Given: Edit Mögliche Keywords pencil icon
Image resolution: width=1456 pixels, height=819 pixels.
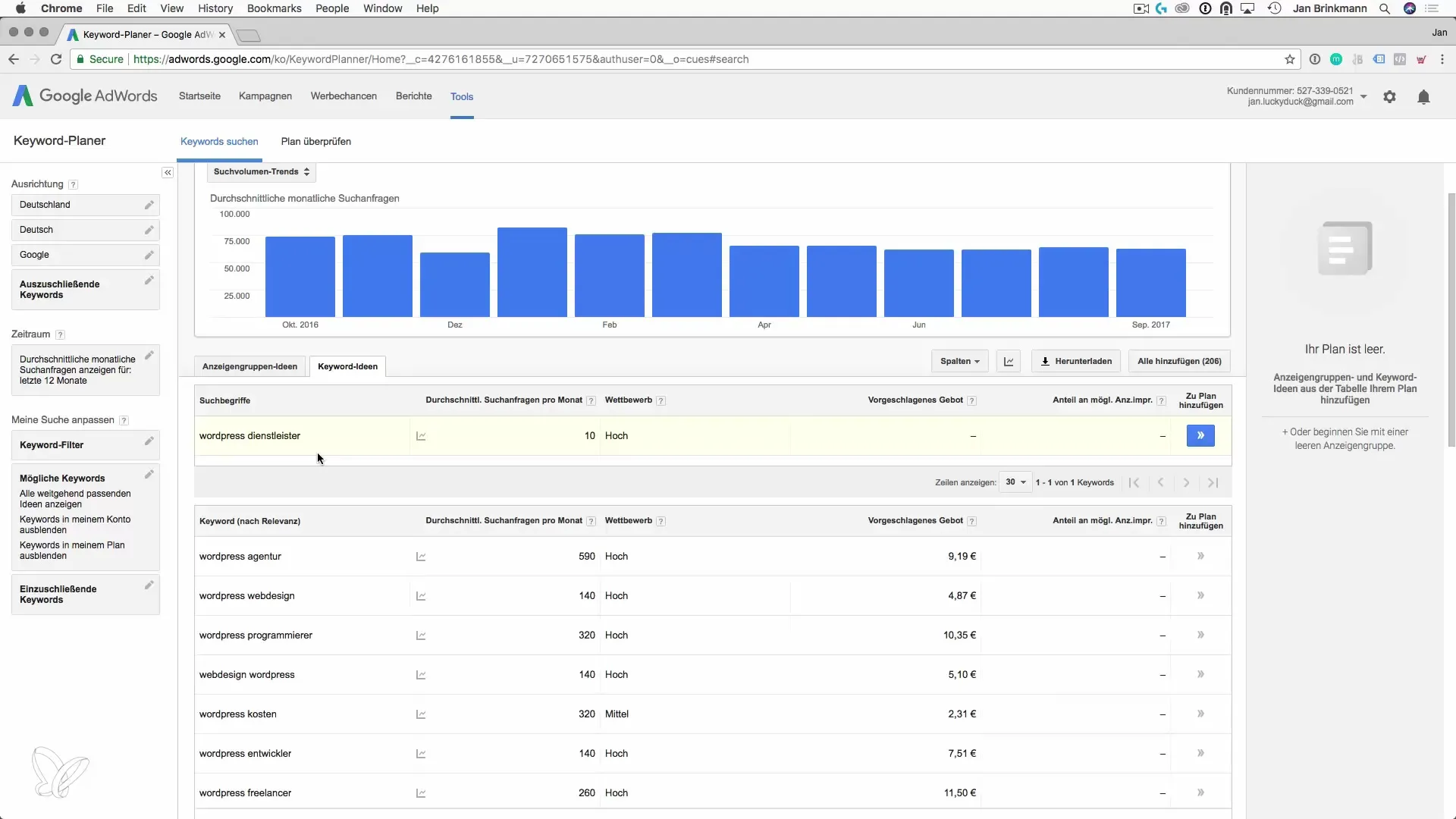Looking at the screenshot, I should click(x=149, y=475).
